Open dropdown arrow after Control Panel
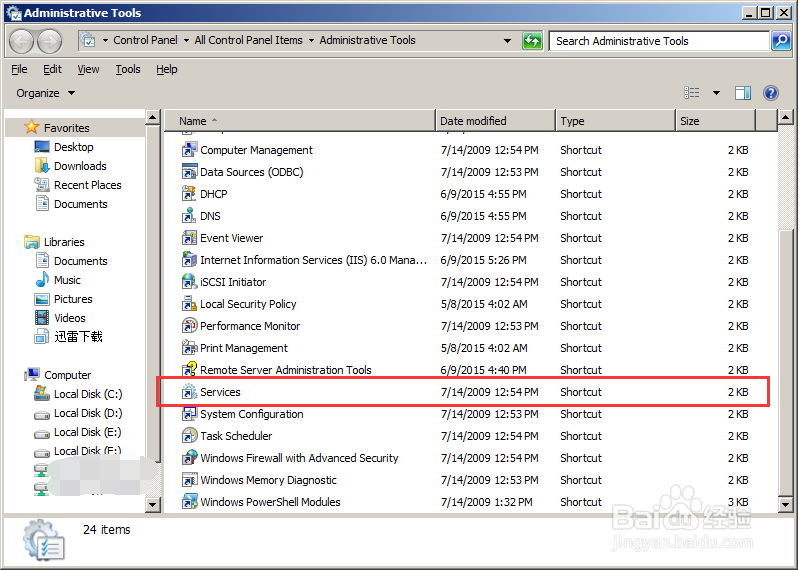 click(186, 40)
